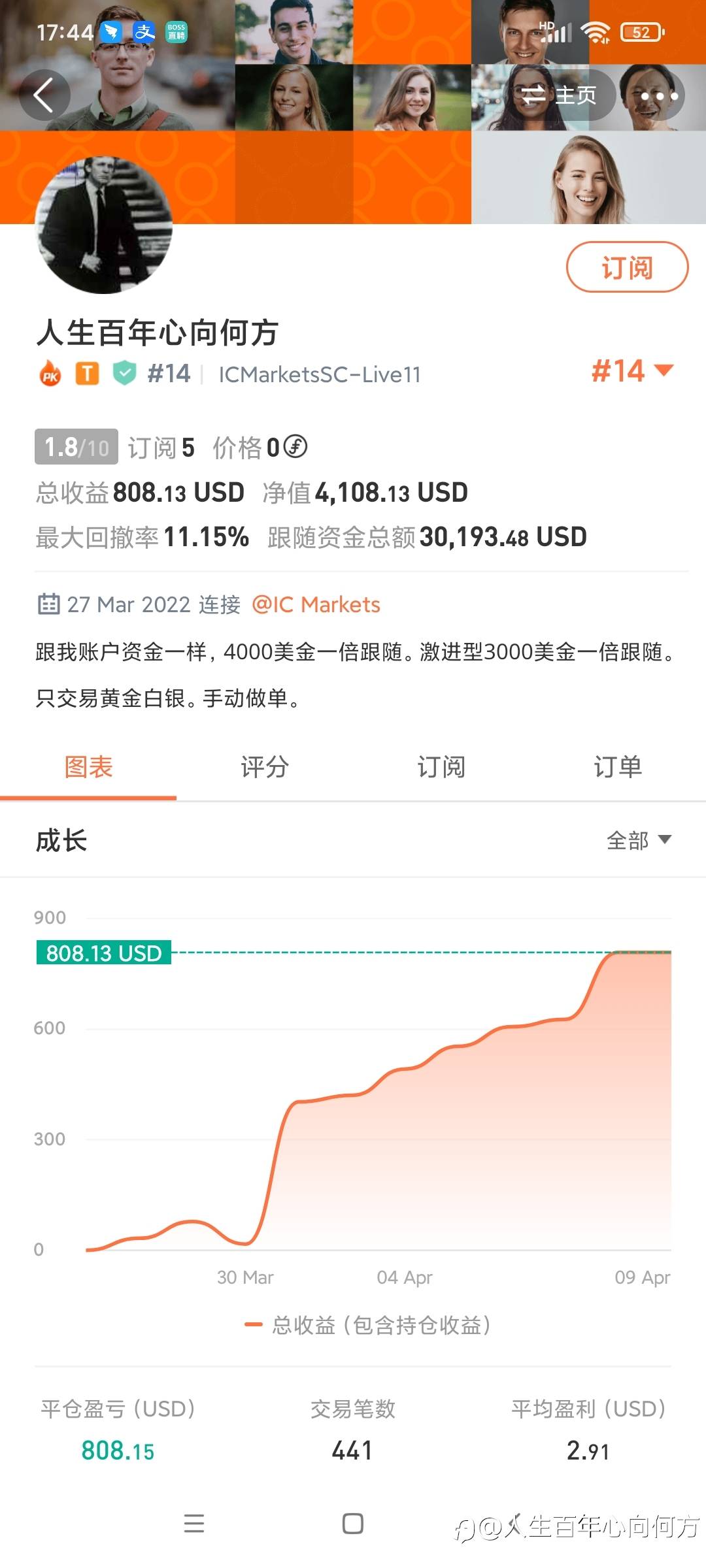Tap the green verified shield icon
This screenshot has width=706, height=1568.
click(x=124, y=374)
